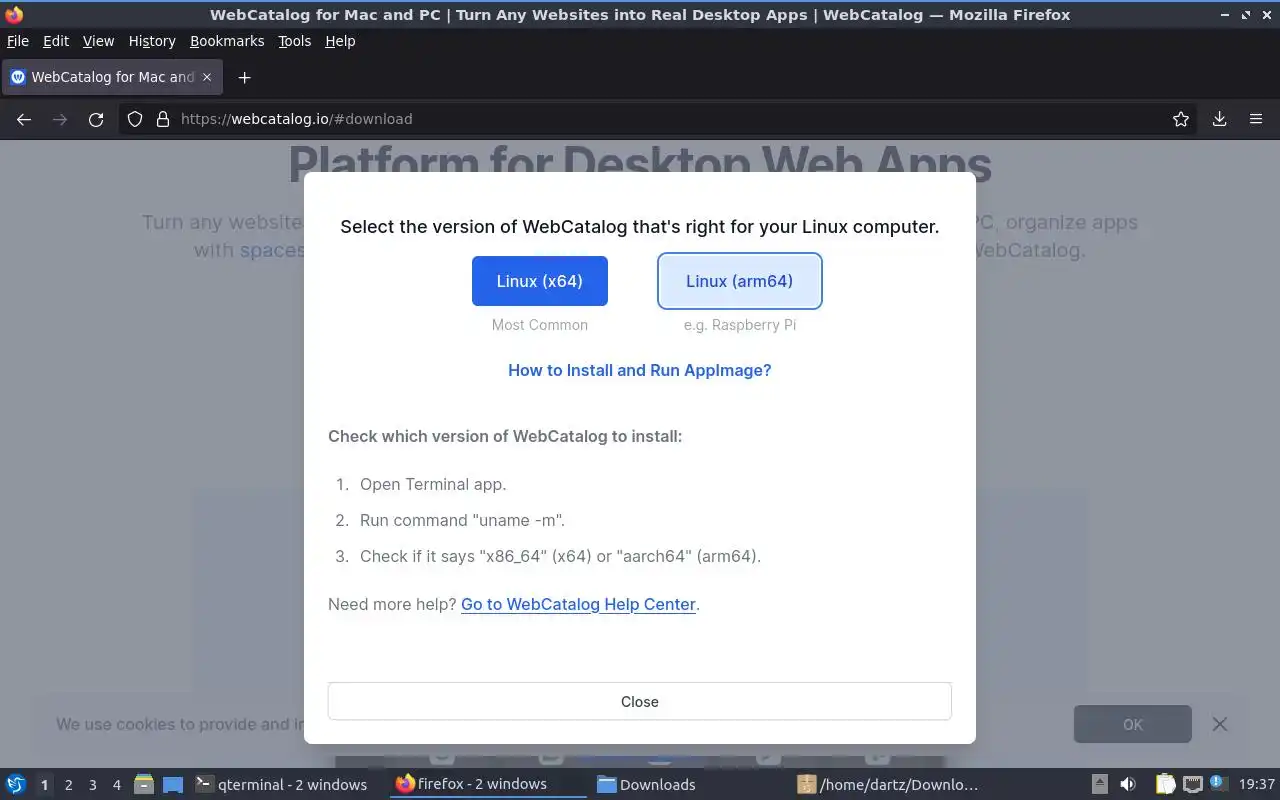Click the 'Open Terminal app.' step
The image size is (1280, 800).
pyautogui.click(x=433, y=484)
